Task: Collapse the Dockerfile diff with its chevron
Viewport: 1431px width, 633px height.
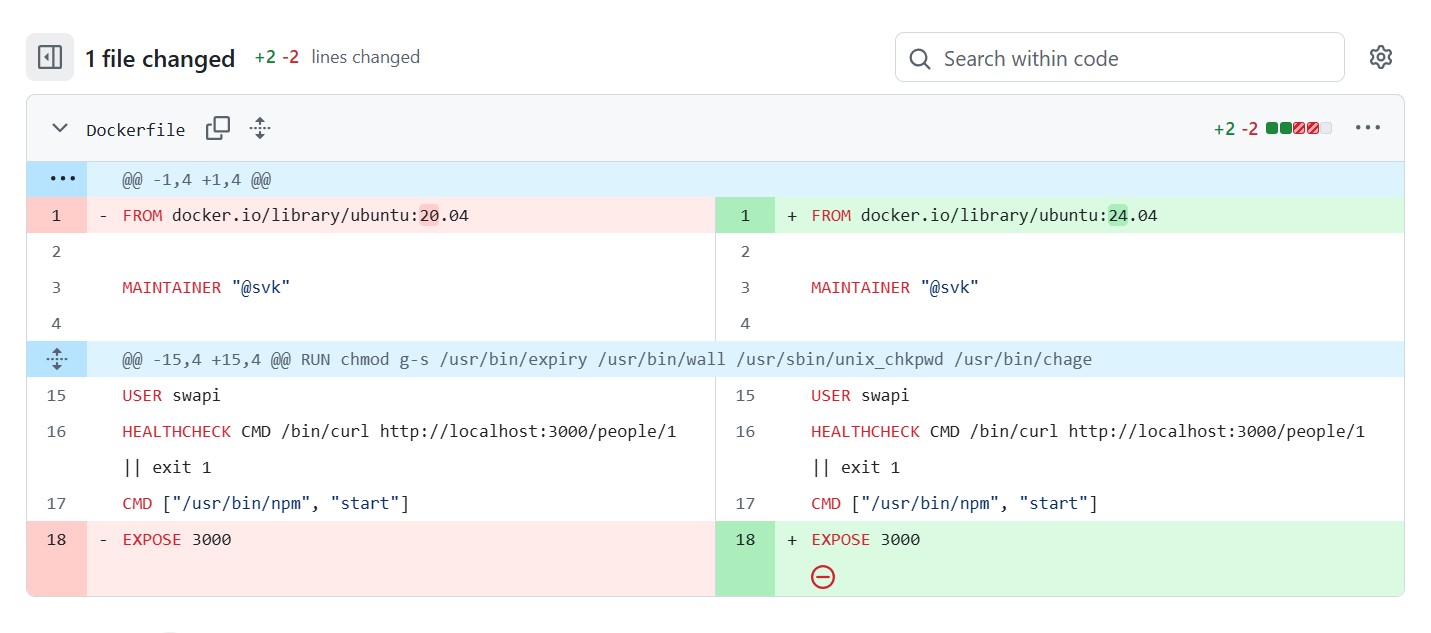Action: 59,128
